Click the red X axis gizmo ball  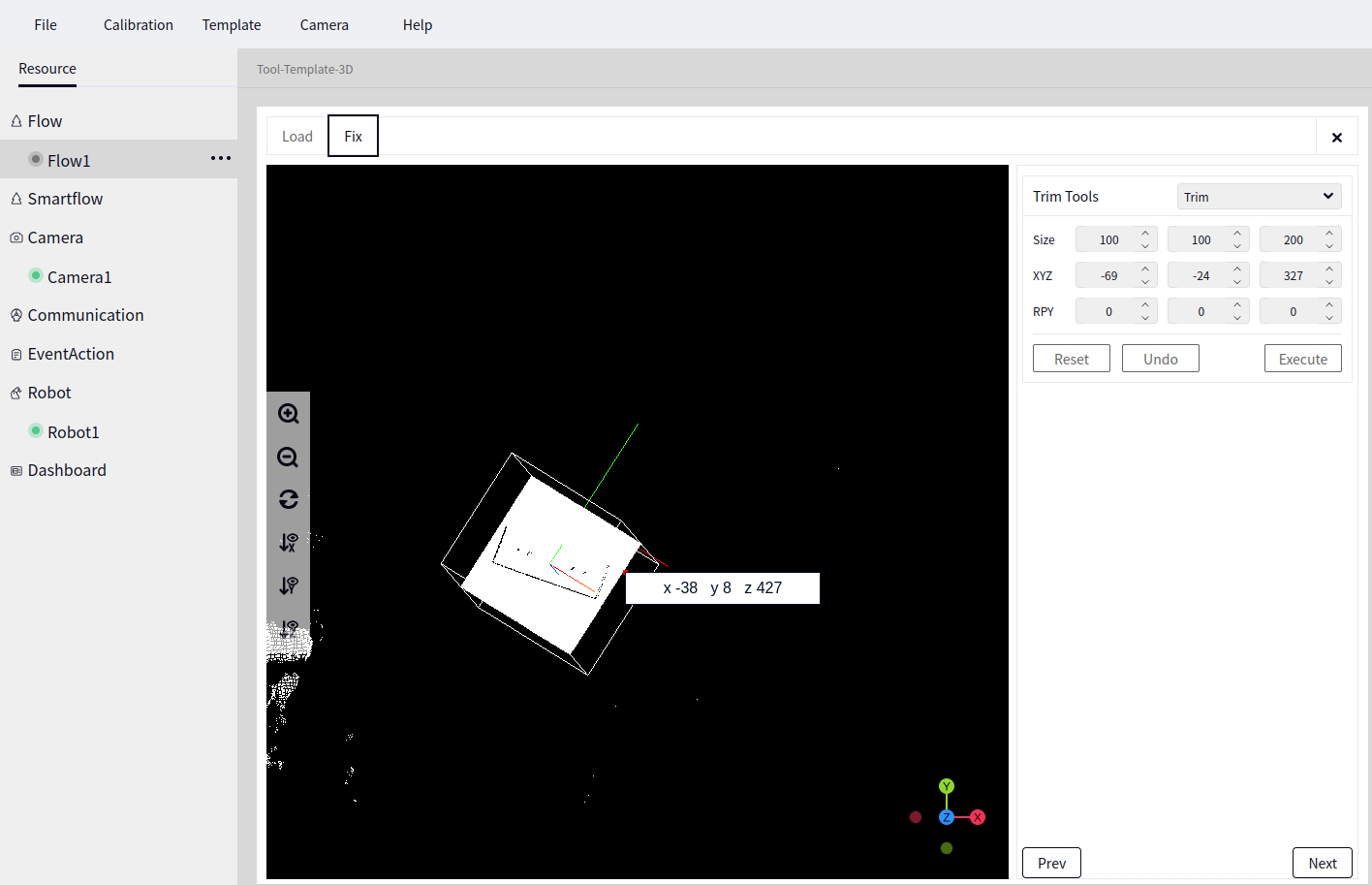tap(978, 817)
